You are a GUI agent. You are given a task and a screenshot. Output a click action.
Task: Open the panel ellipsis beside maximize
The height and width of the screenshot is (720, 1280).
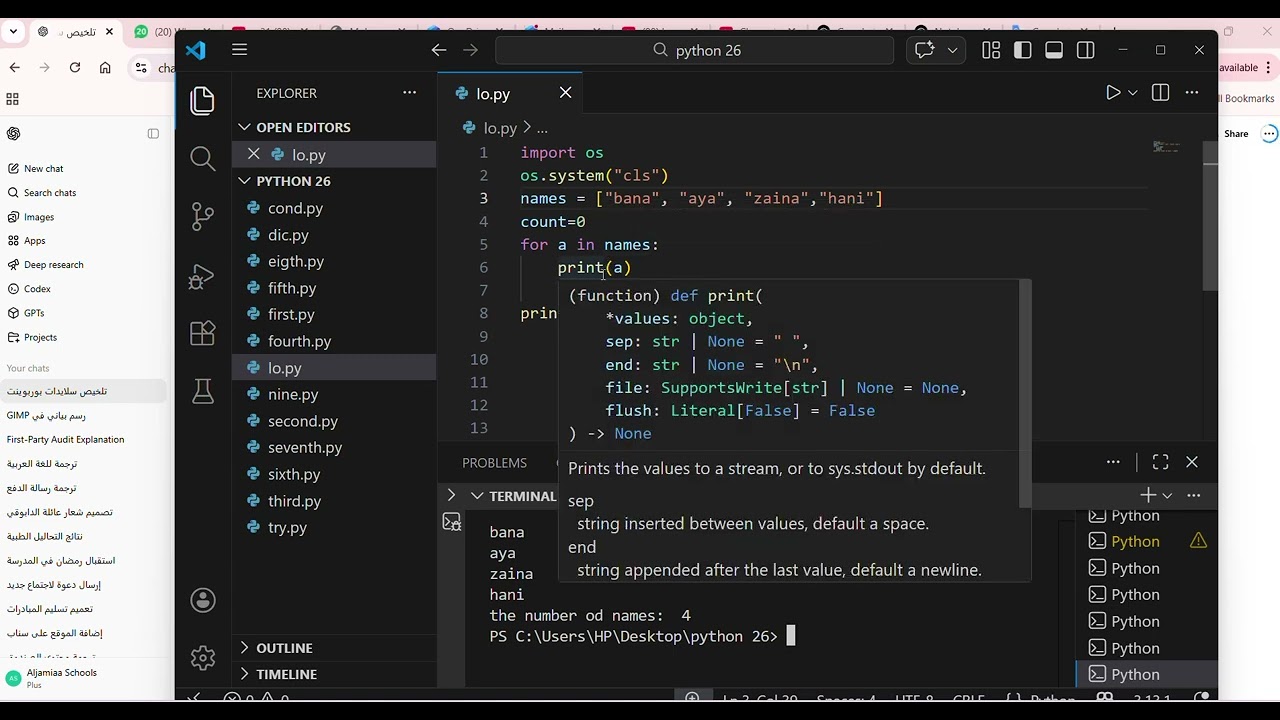[1113, 462]
